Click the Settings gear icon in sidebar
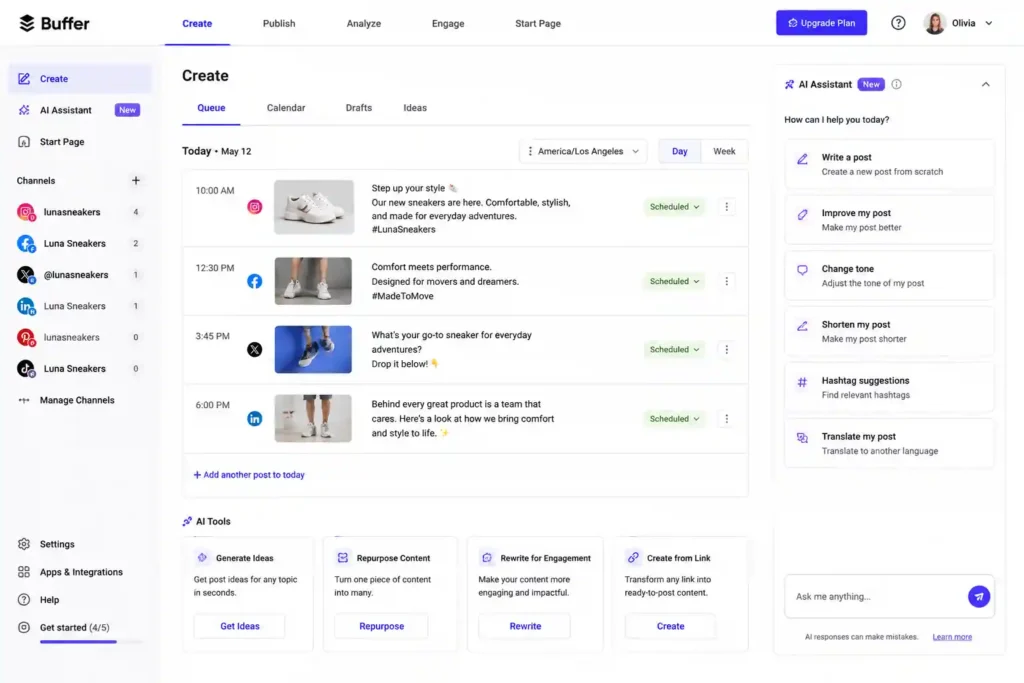This screenshot has width=1024, height=683. [24, 544]
